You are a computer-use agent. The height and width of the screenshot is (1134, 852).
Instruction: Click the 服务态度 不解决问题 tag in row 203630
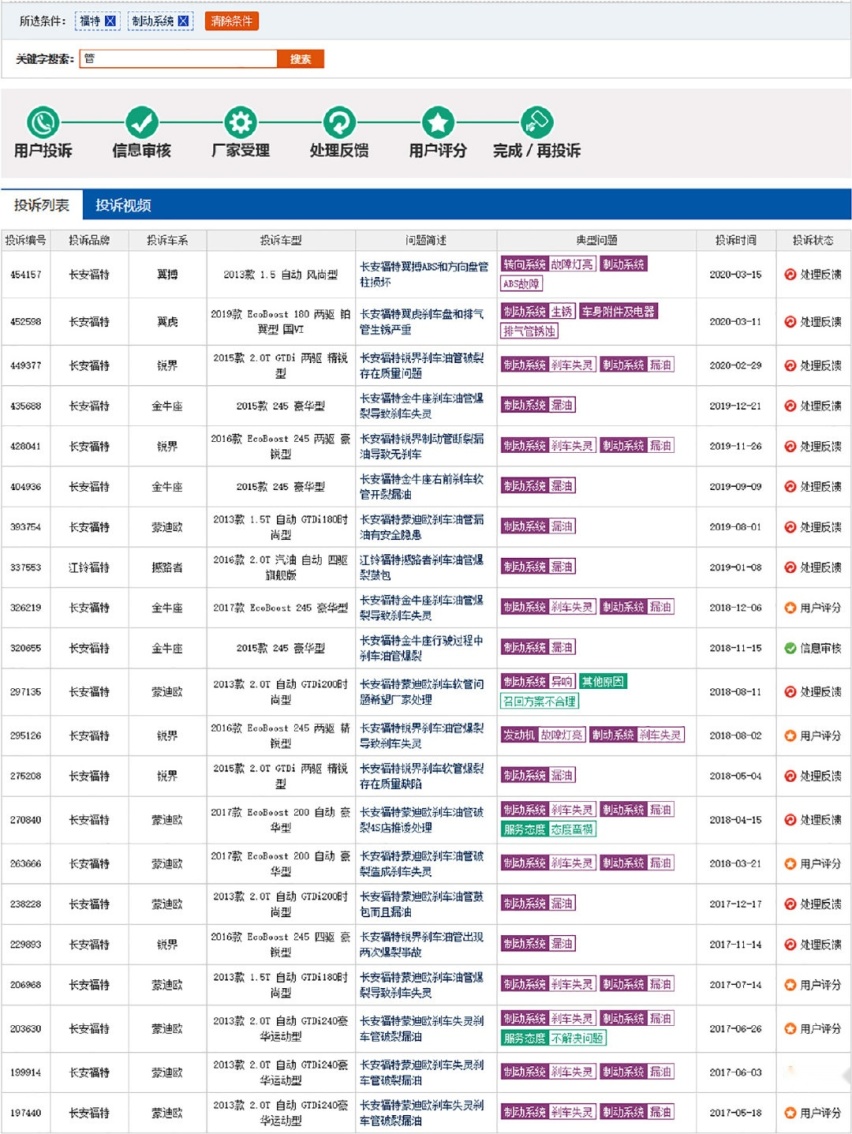pos(553,1039)
